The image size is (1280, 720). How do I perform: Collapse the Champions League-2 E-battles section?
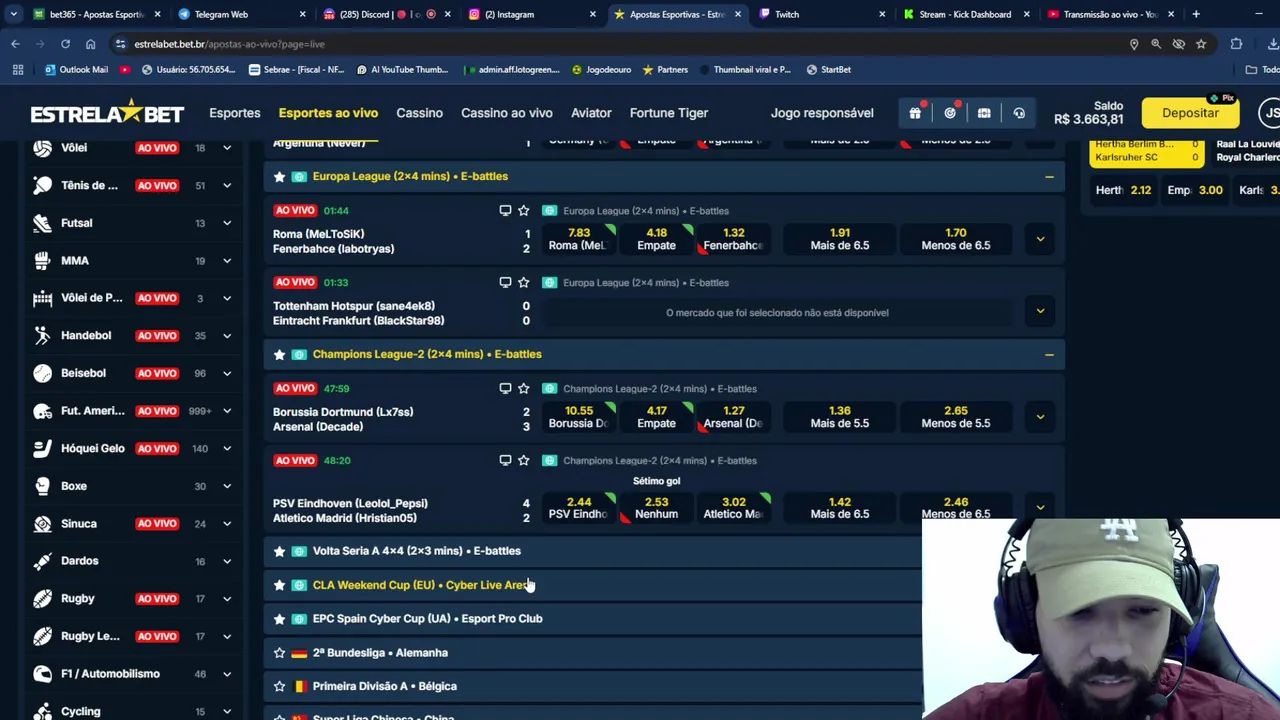click(x=1049, y=355)
